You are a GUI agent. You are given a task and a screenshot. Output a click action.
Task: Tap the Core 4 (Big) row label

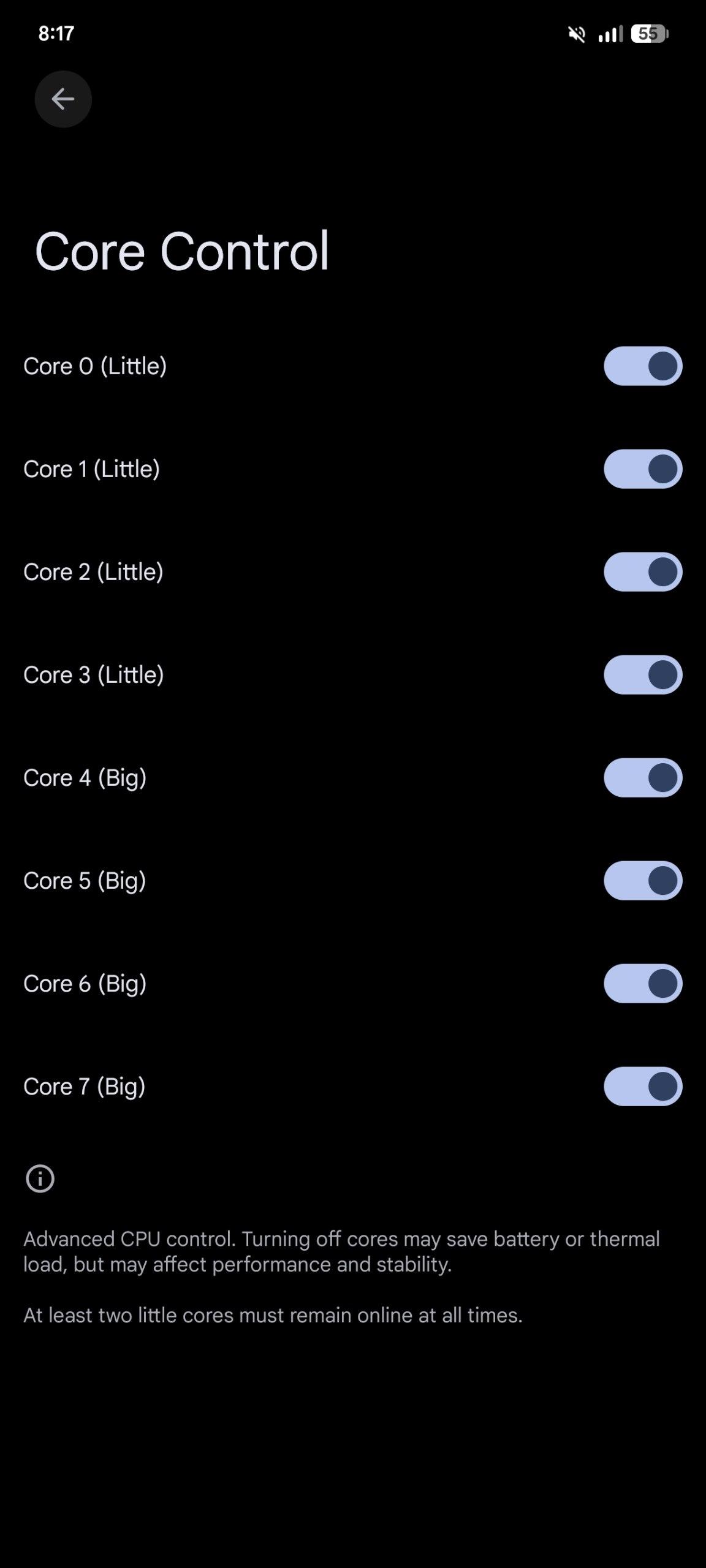pos(85,778)
